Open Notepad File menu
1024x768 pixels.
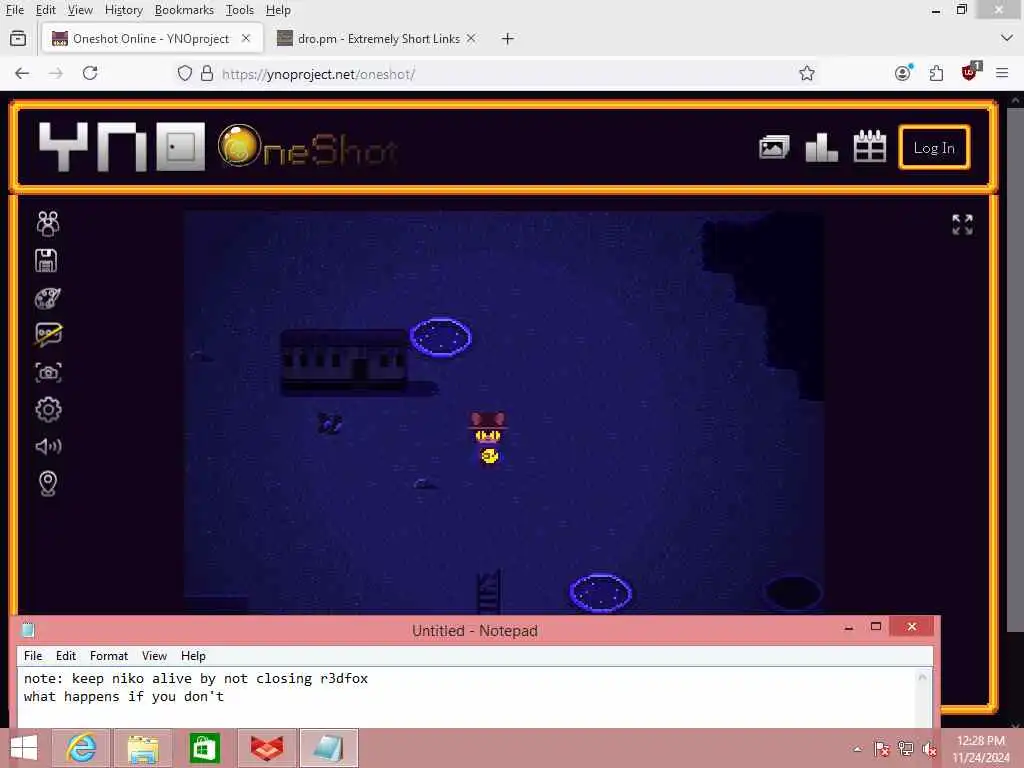33,656
